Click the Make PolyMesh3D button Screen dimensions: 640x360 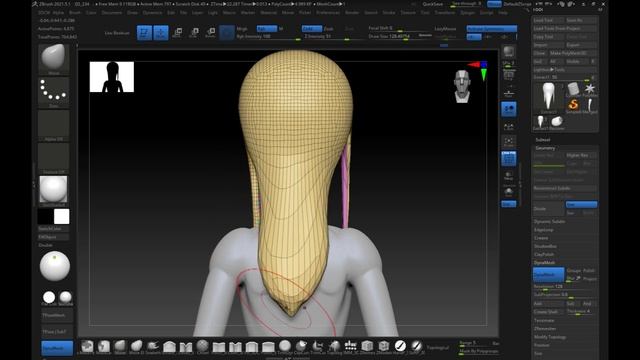[x=572, y=53]
